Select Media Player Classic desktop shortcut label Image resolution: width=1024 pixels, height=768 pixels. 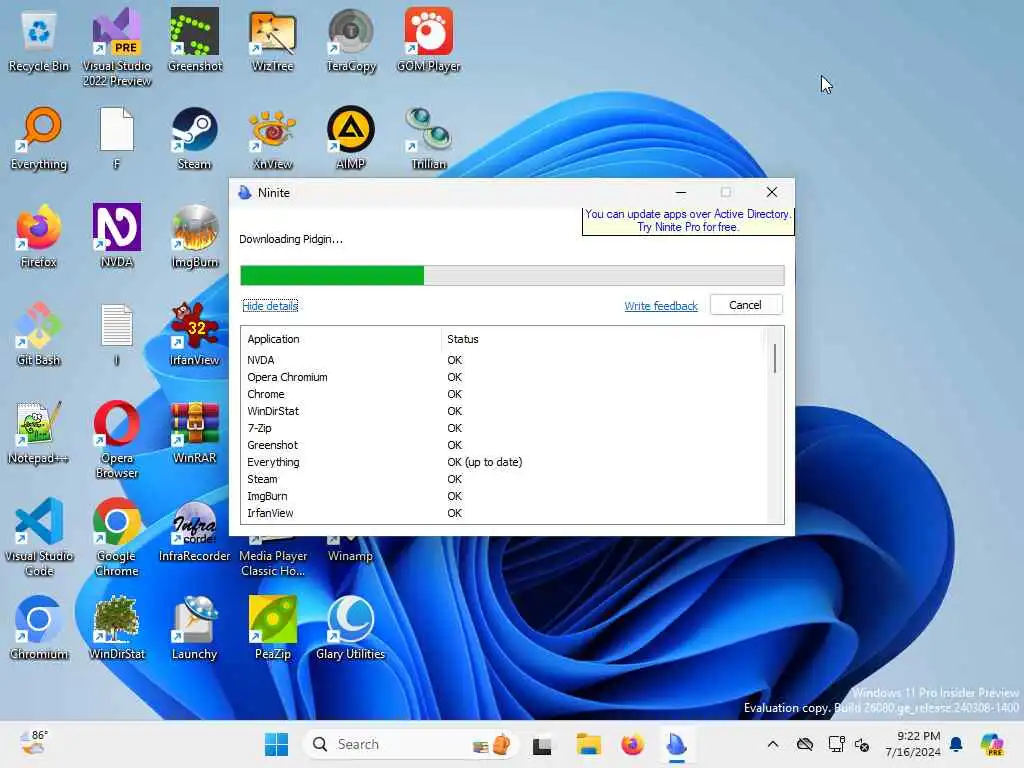pos(273,563)
